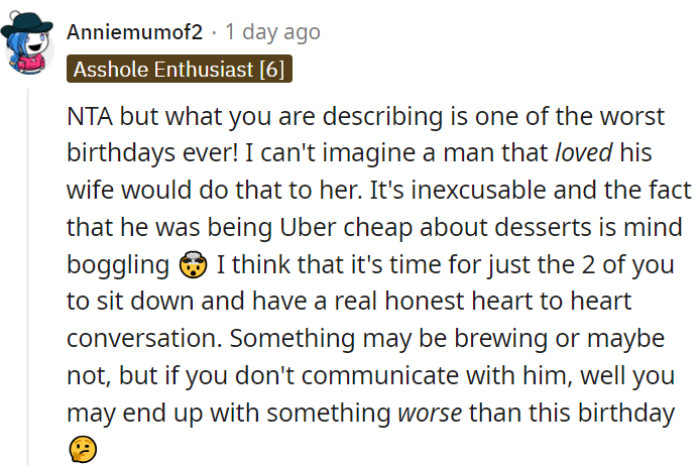Open the Anniemumof2 username profile link
700x465 pixels.
134,32
